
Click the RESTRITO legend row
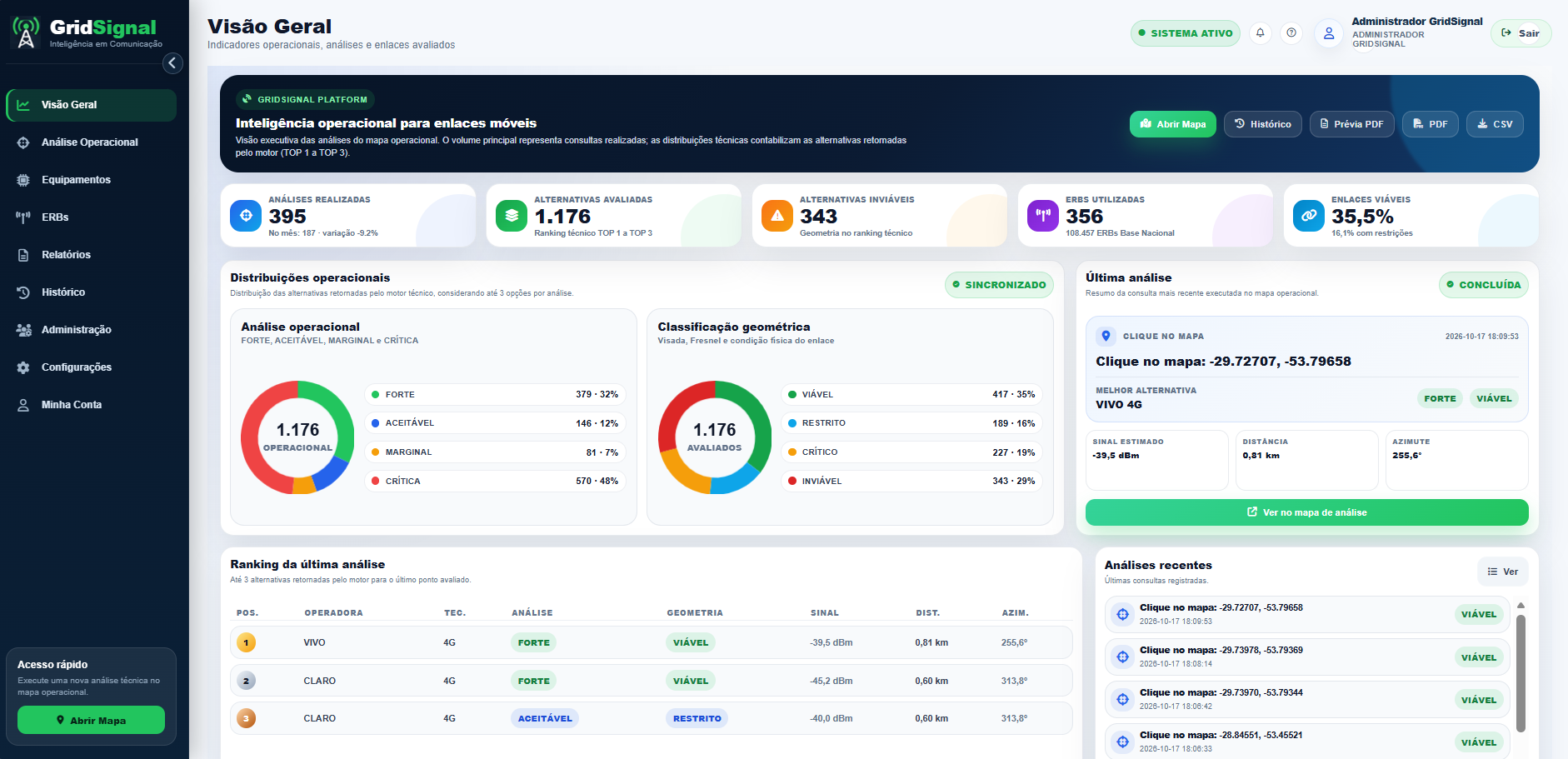912,423
